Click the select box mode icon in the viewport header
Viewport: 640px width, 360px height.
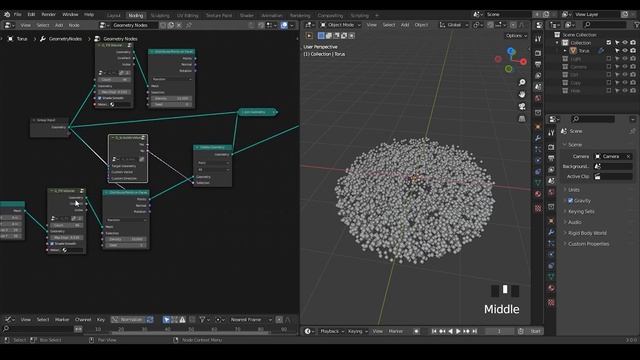pyautogui.click(x=321, y=36)
